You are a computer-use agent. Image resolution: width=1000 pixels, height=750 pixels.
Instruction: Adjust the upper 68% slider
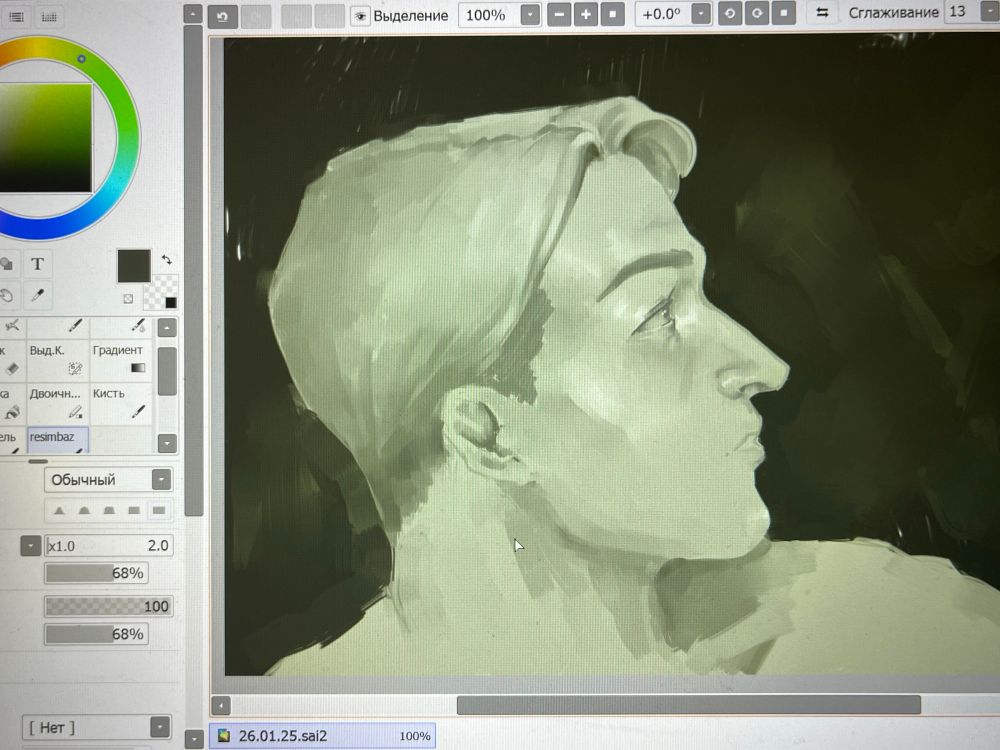[x=96, y=573]
